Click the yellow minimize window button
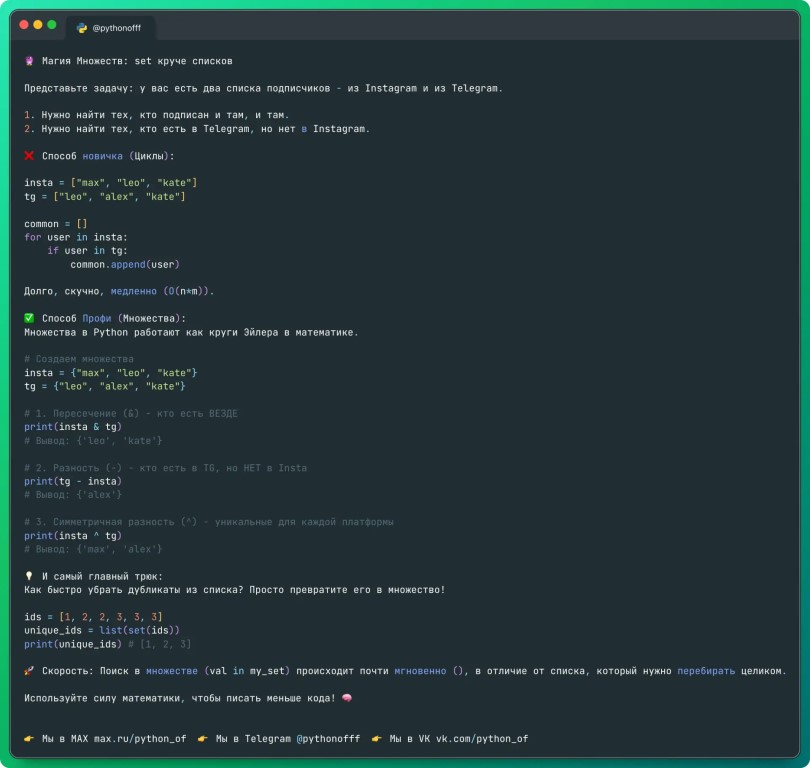Image resolution: width=810 pixels, height=768 pixels. 38,24
